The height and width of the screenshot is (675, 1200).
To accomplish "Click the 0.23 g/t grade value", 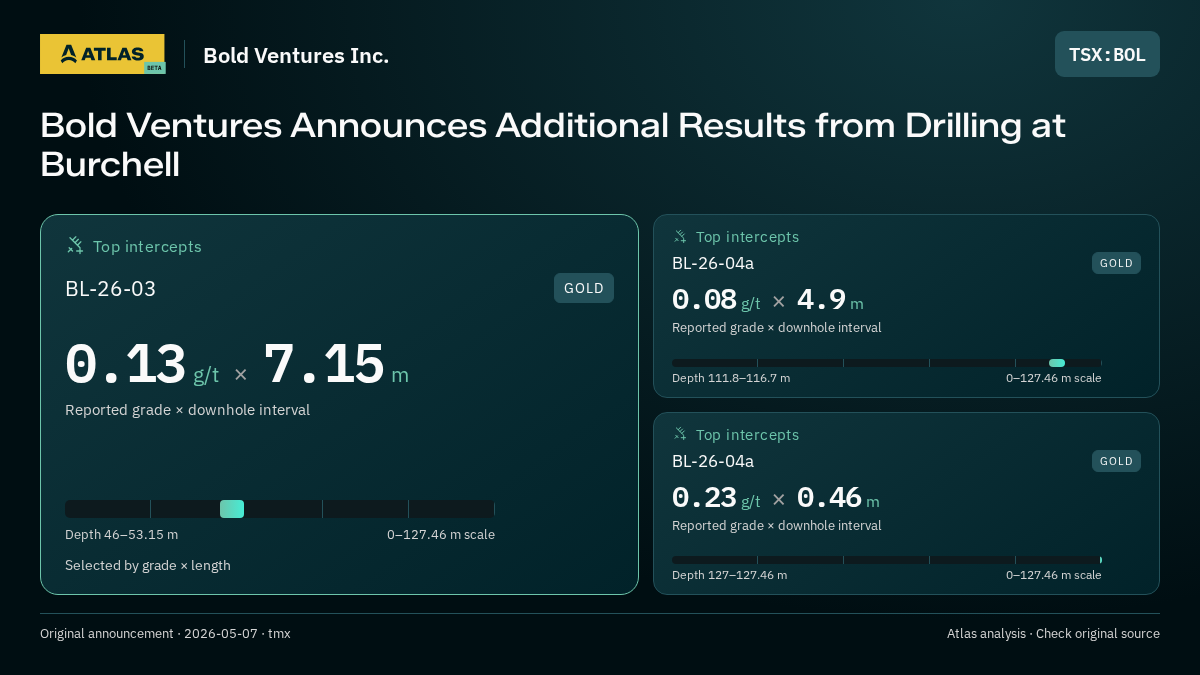I will tap(716, 498).
